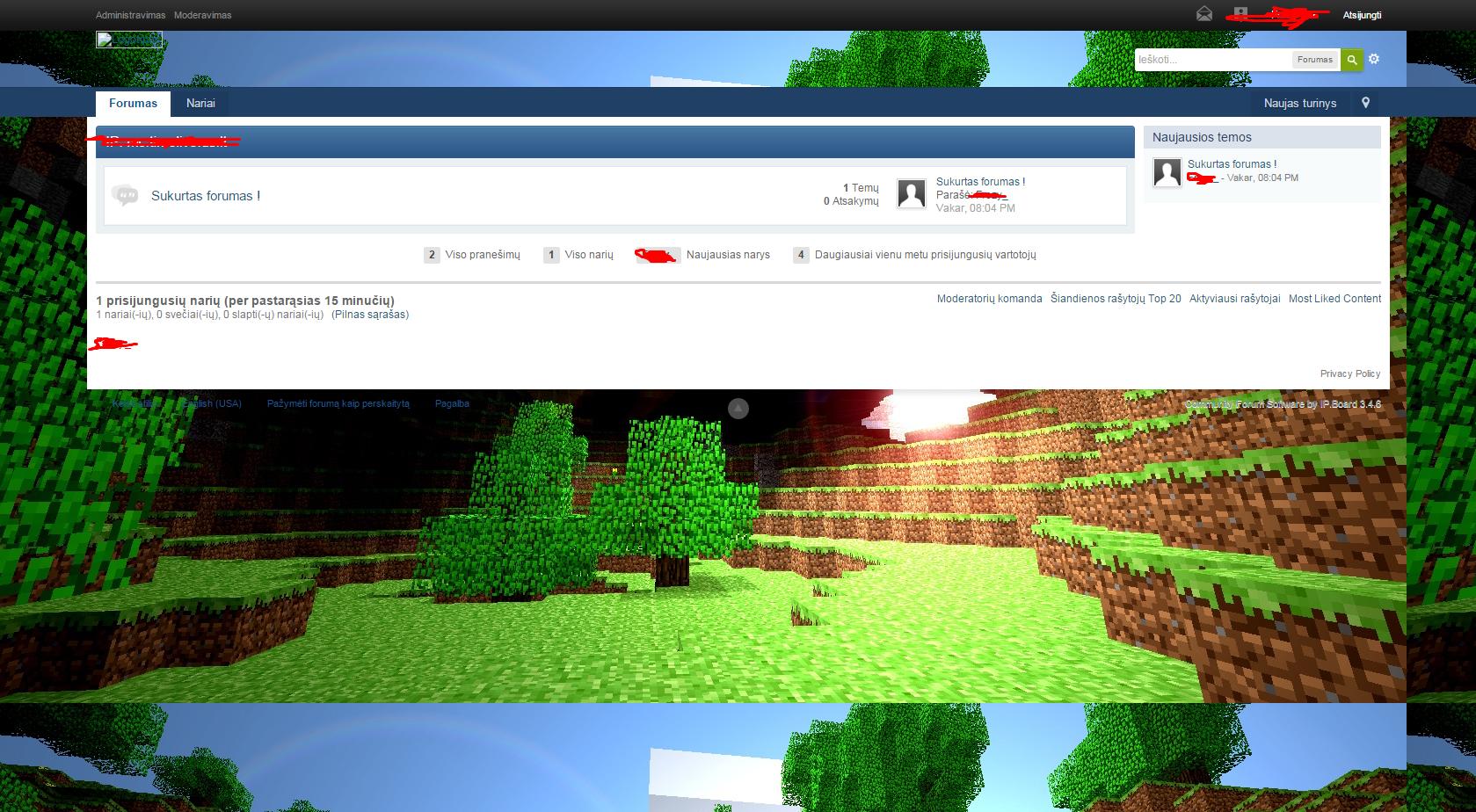Open the Sukurtas forumas ! forum title
Screen dimensions: 1476x812
(206, 196)
